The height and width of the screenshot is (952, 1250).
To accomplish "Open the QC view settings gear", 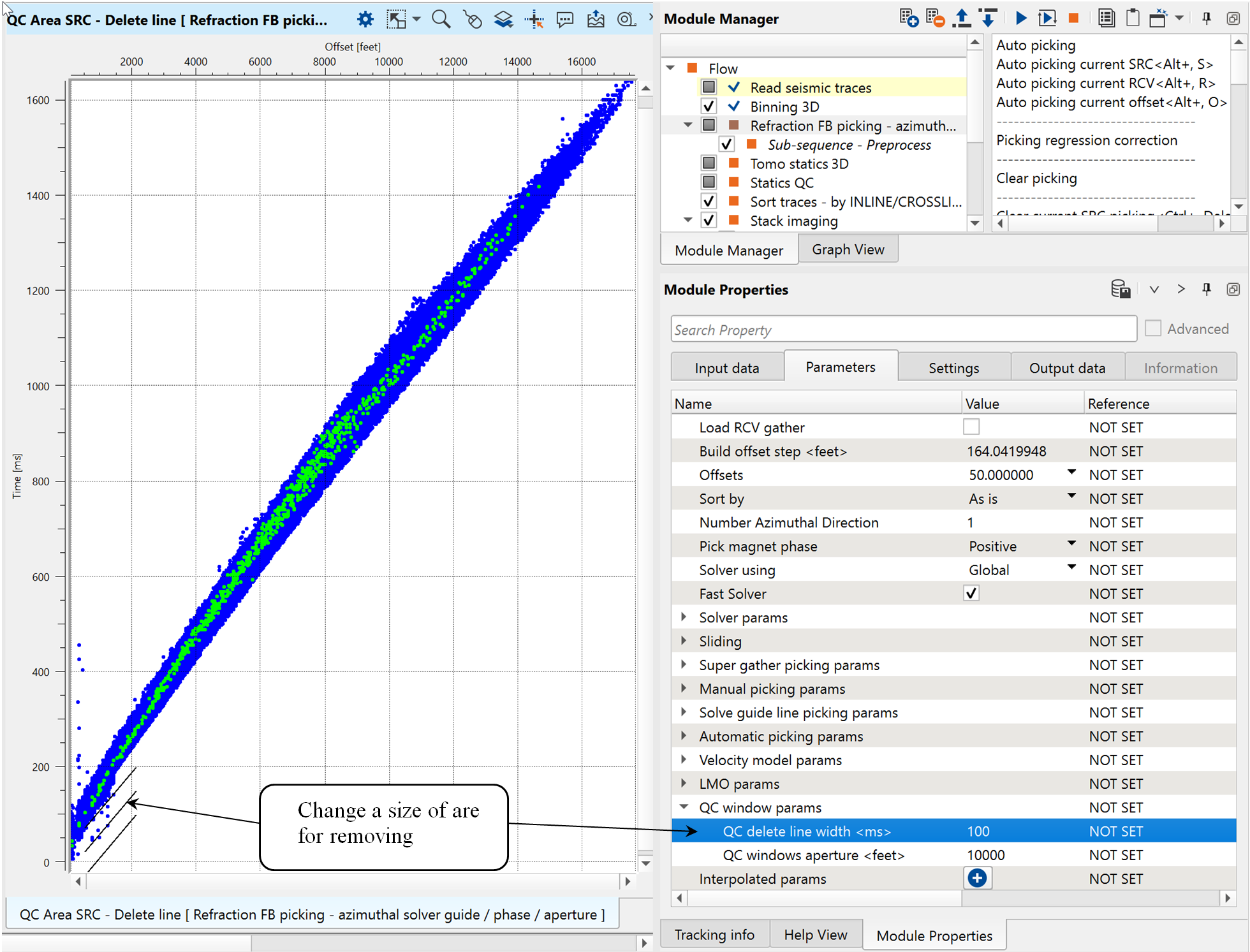I will point(365,19).
